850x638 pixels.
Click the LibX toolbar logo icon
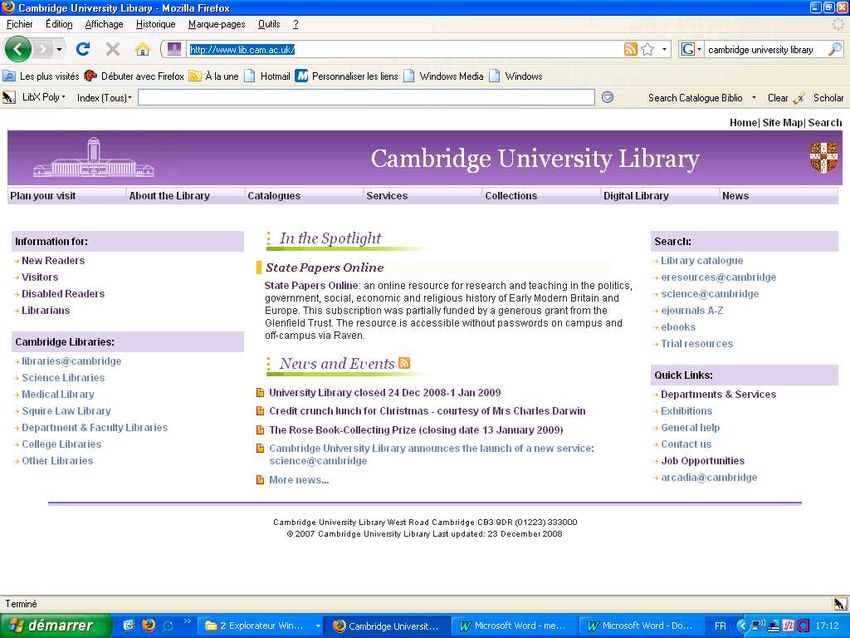[9, 98]
